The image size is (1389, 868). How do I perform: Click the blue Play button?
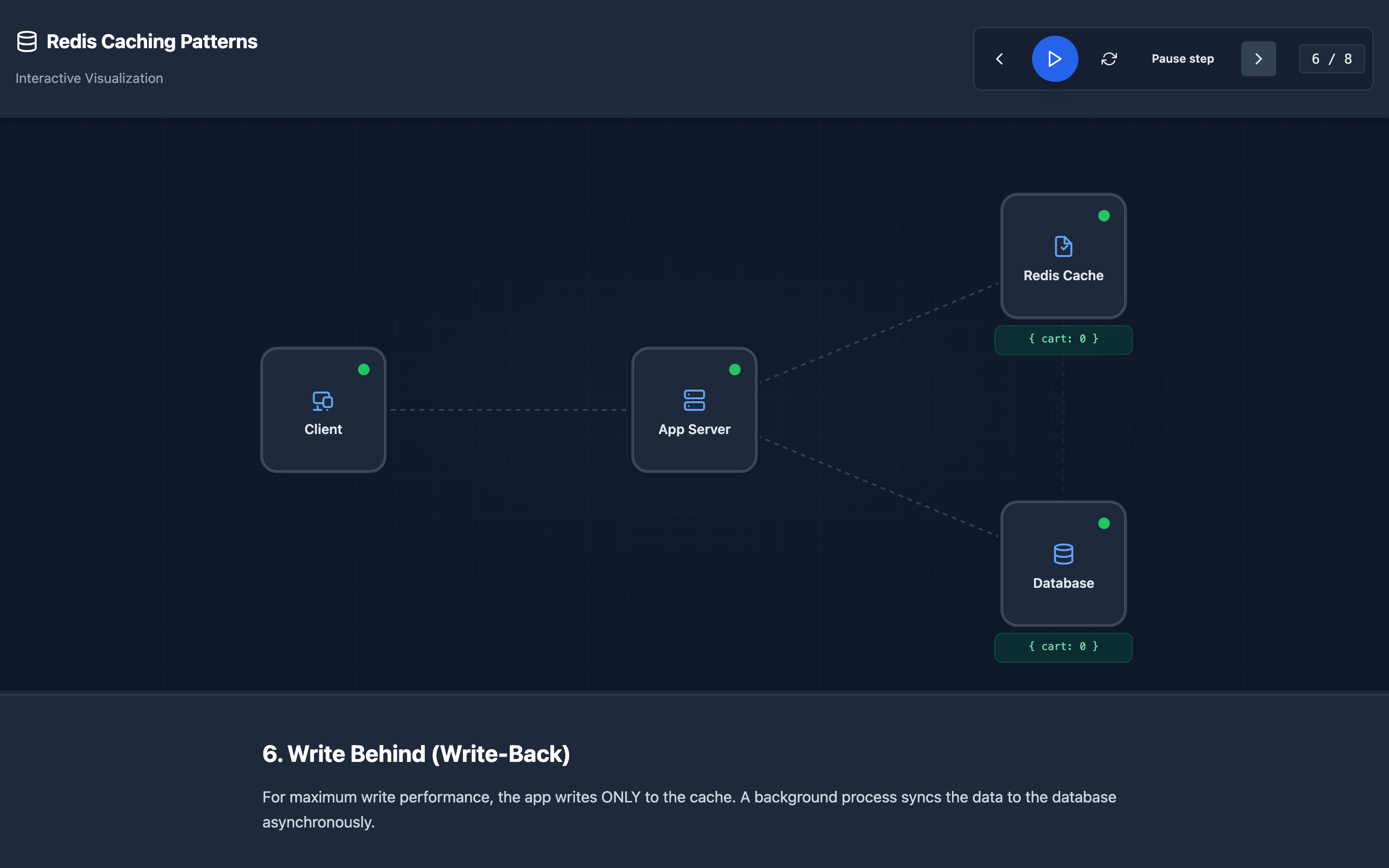coord(1054,58)
